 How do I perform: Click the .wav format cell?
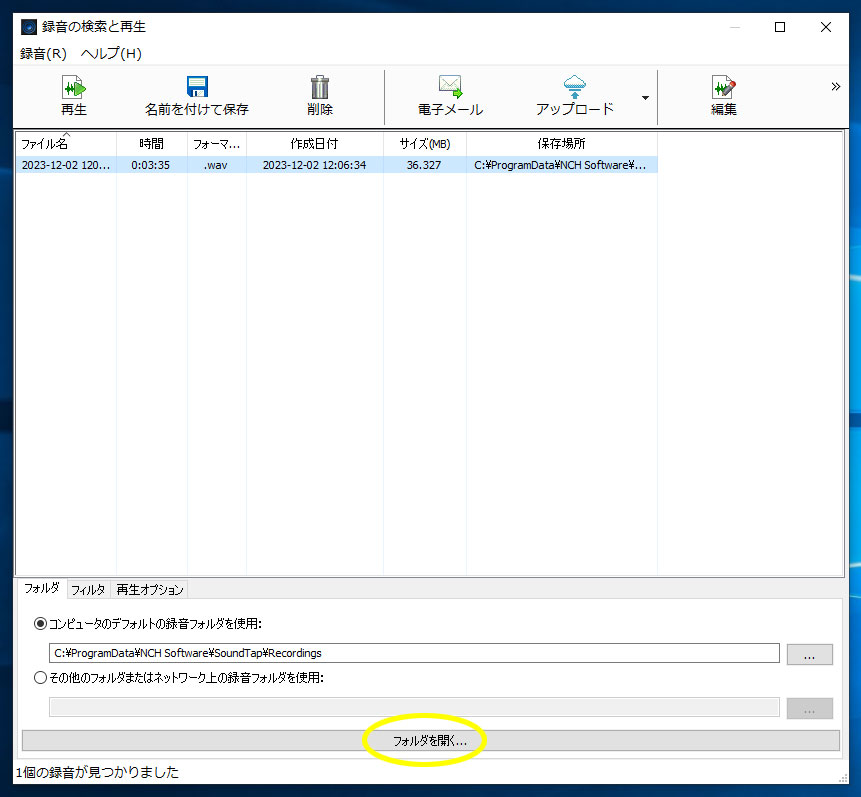pyautogui.click(x=216, y=165)
